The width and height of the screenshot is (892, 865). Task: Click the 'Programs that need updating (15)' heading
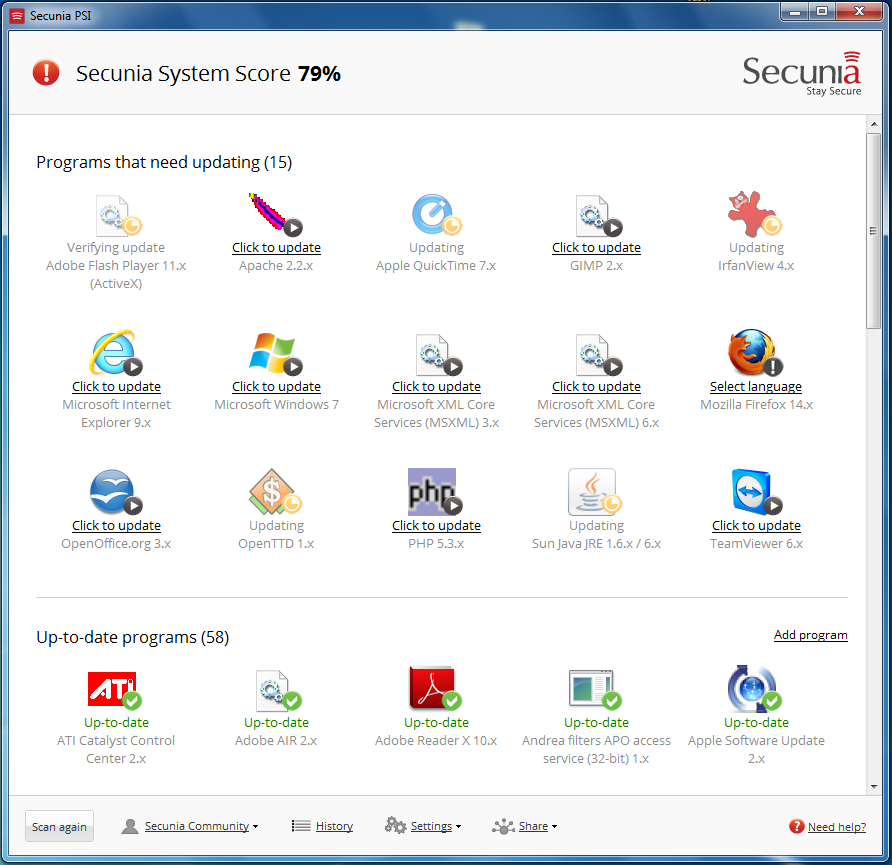(164, 162)
